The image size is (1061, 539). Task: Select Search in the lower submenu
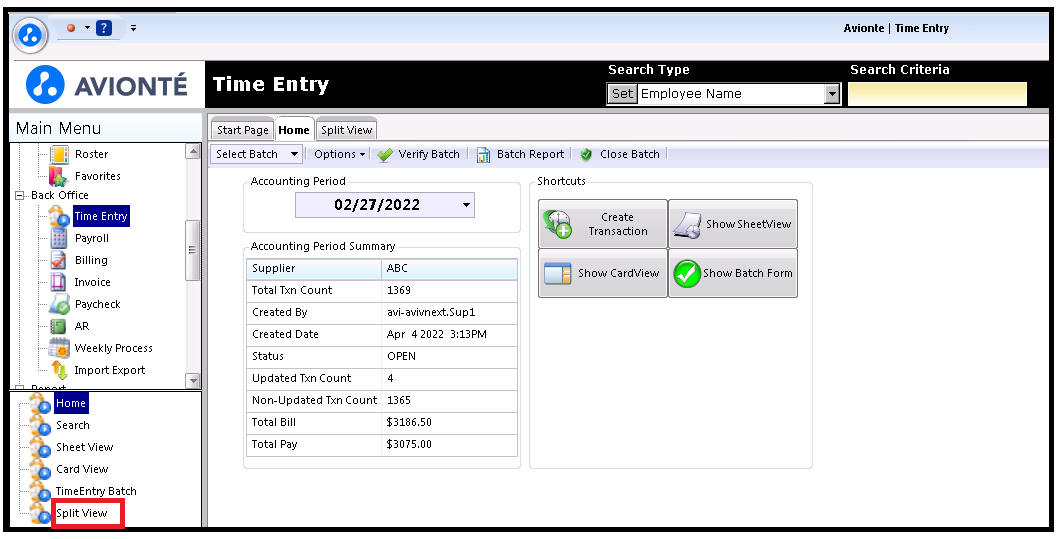[72, 425]
